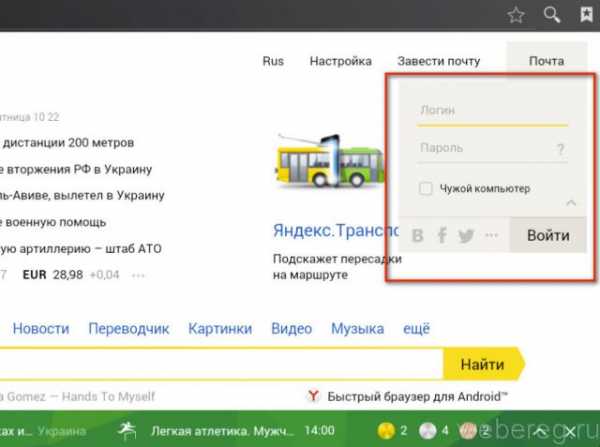600x447 pixels.
Task: Collapse the green sports banner arrow
Action: [540, 431]
